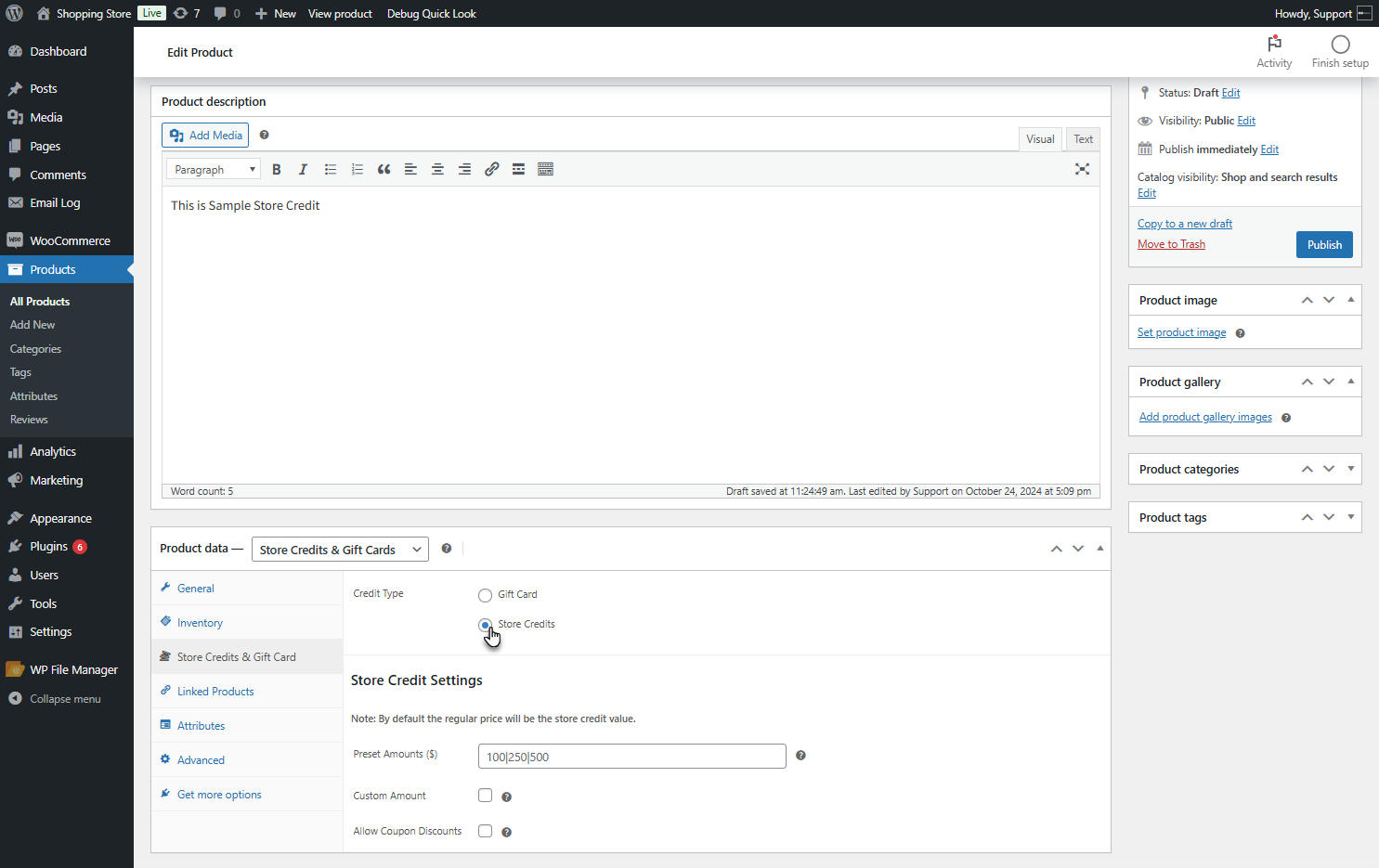Collapse the Product gallery panel

click(x=1350, y=382)
